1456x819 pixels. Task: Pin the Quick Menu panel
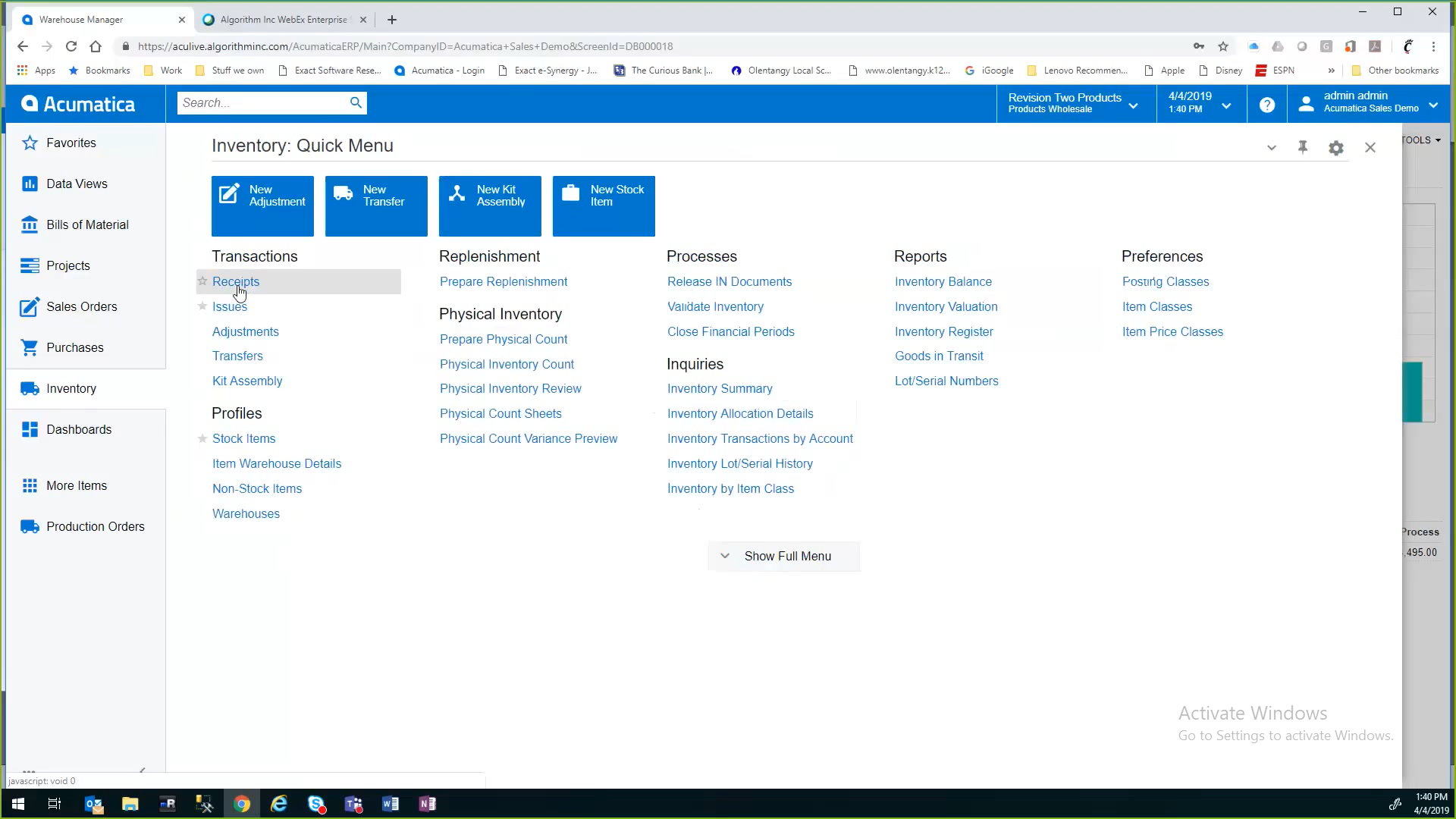click(1303, 148)
